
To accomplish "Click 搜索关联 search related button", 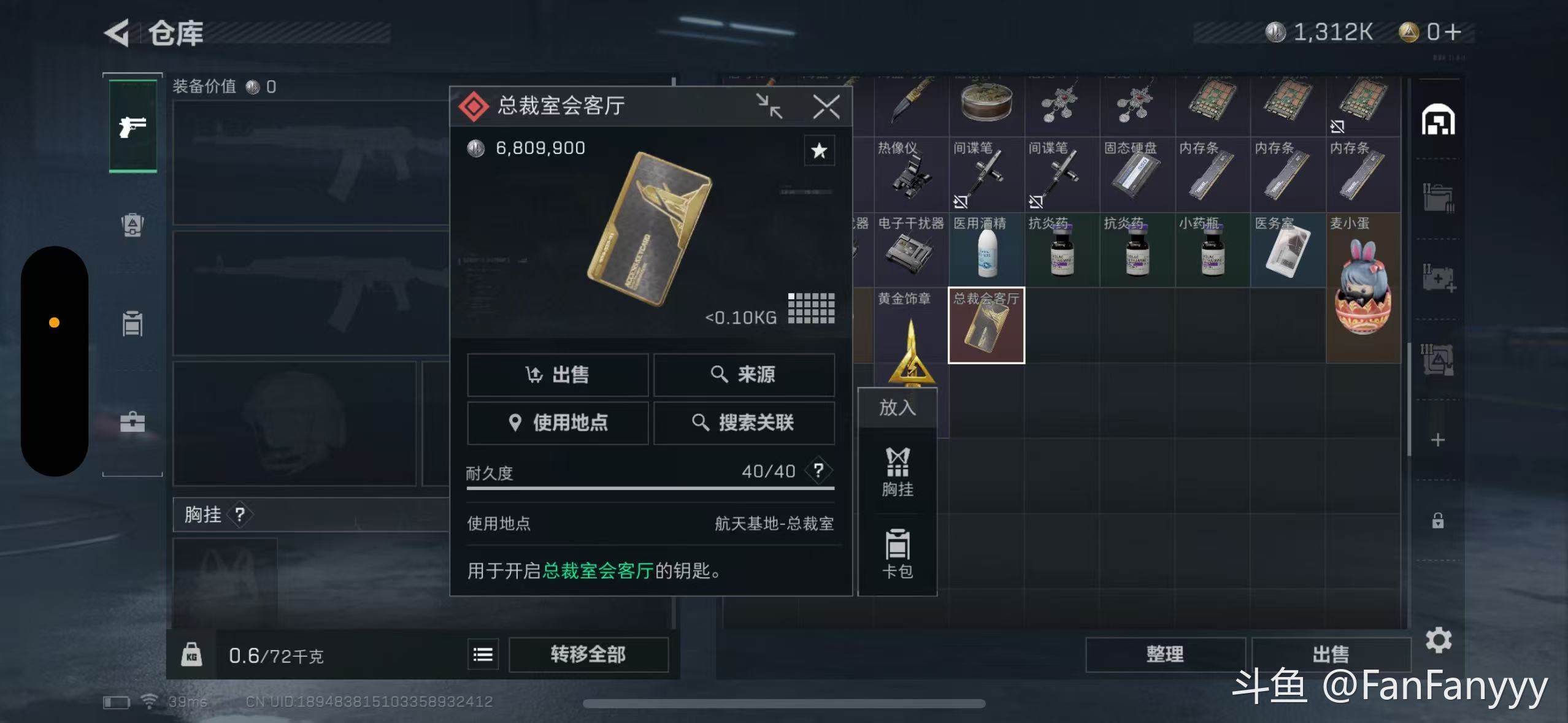I will pyautogui.click(x=744, y=423).
